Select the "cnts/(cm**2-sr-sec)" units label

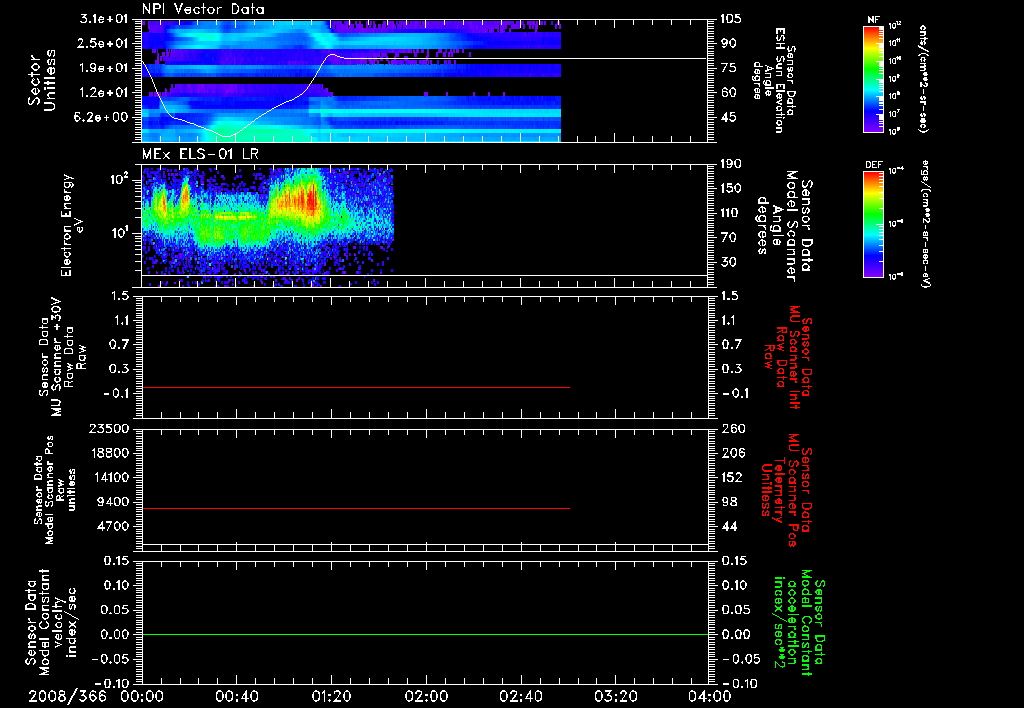(x=923, y=78)
